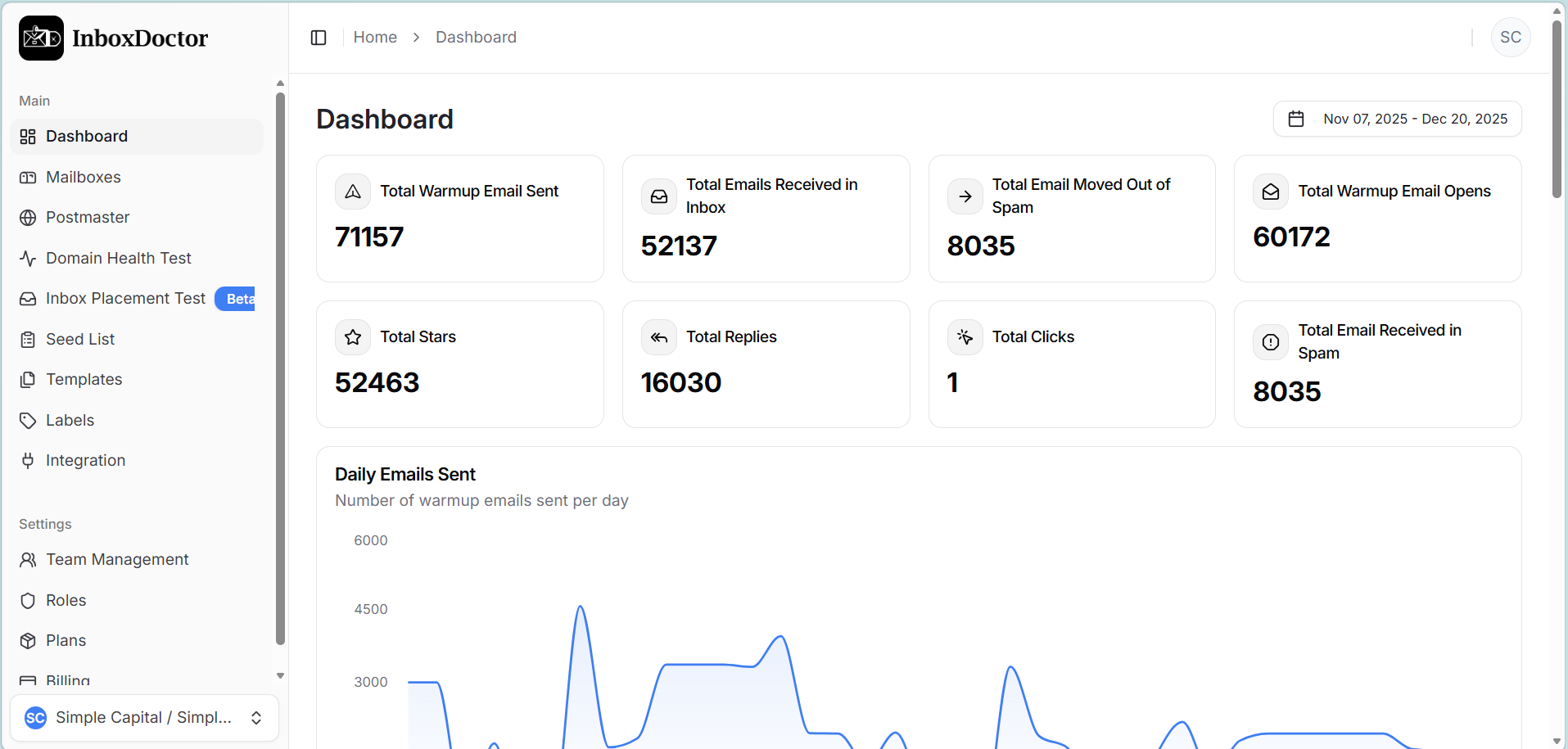Screen dimensions: 1568x749
Task: Expand the Simple Capital workspace switcher
Action: click(144, 718)
